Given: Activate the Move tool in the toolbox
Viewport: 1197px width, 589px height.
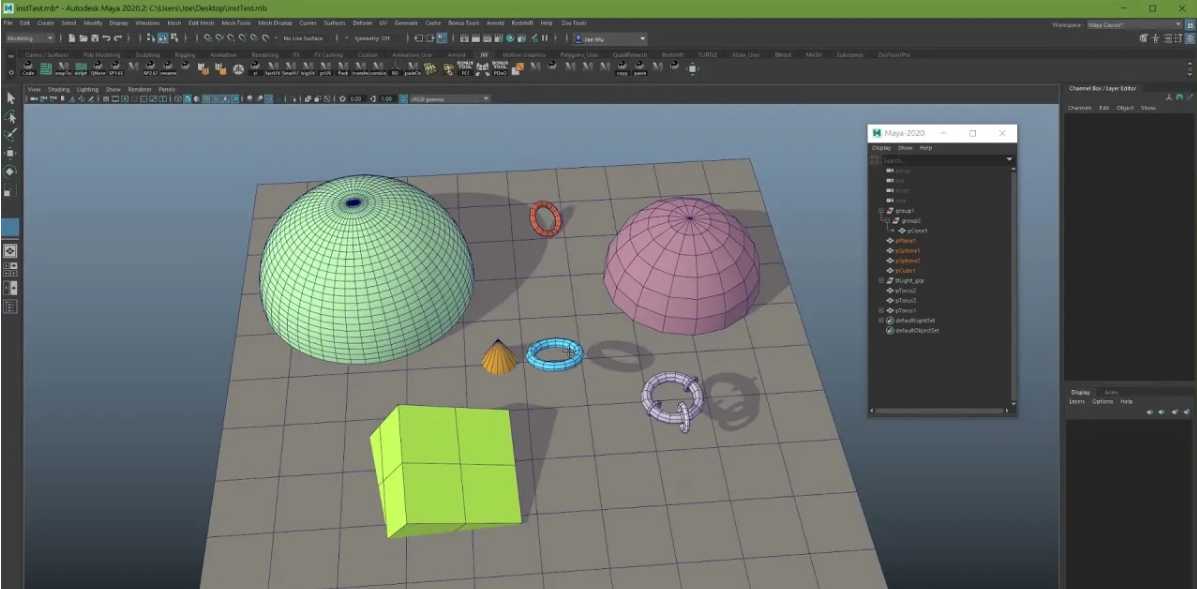Looking at the screenshot, I should pos(11,152).
